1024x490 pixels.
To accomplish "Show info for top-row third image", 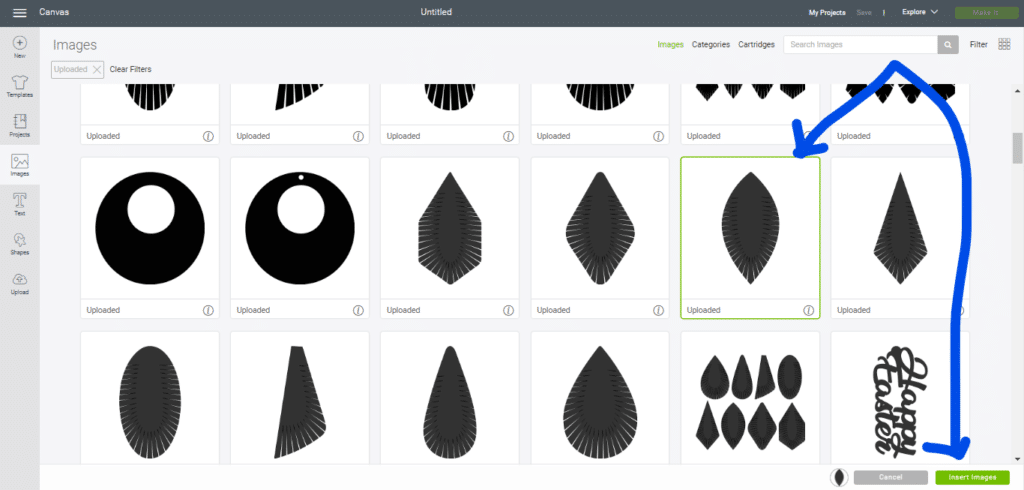I will point(508,136).
